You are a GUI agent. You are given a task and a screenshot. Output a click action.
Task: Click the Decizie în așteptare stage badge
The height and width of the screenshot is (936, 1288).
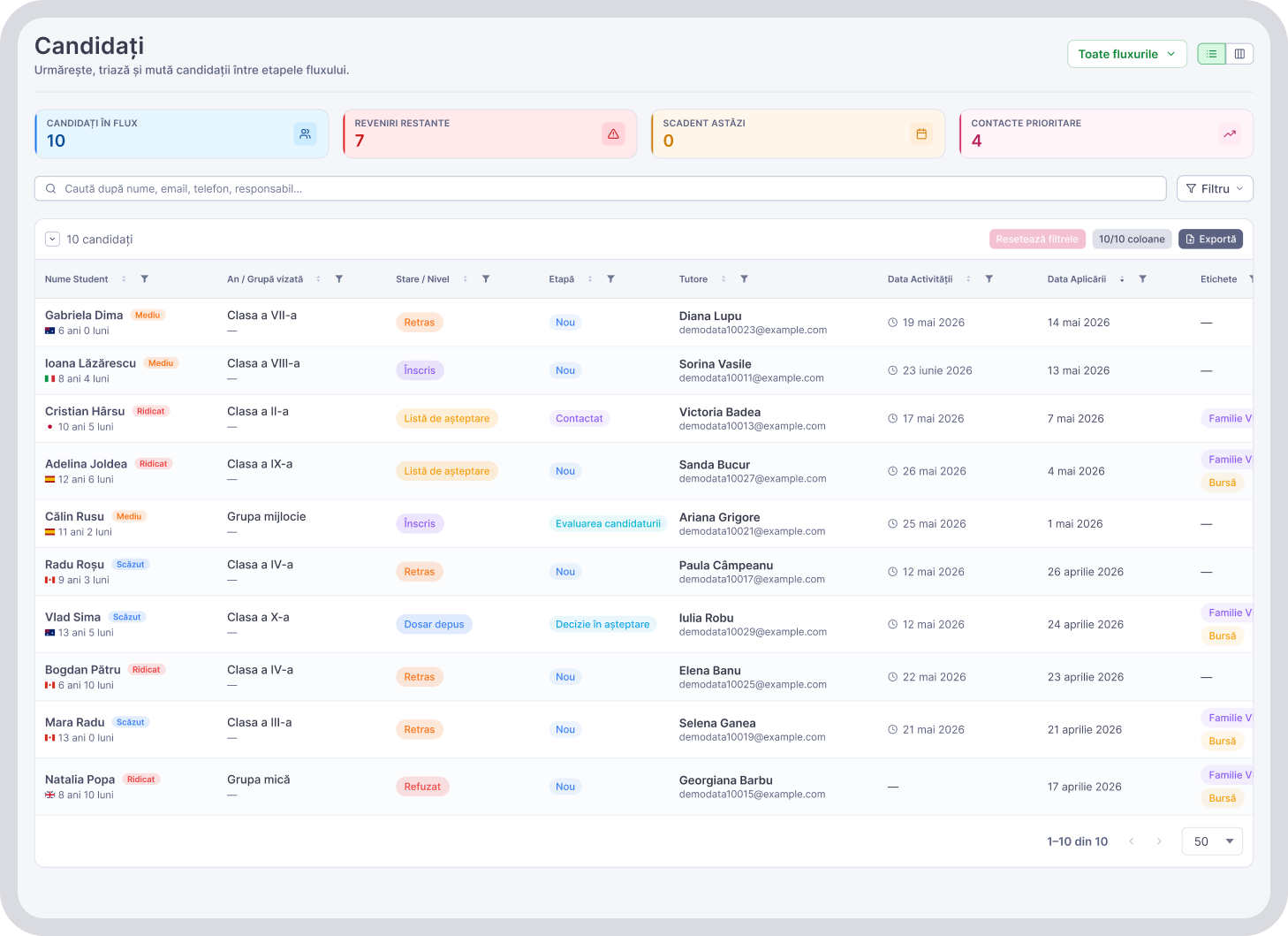tap(602, 624)
